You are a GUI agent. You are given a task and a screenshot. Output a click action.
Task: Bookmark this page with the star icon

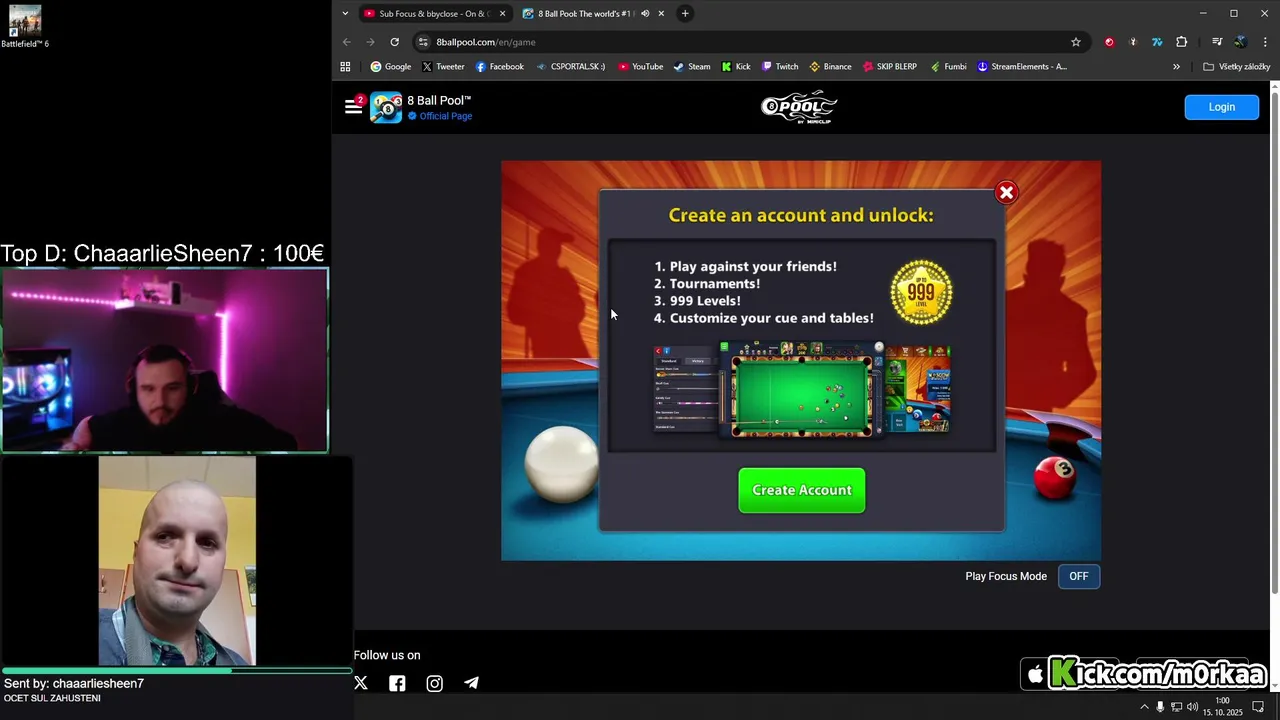[x=1076, y=42]
